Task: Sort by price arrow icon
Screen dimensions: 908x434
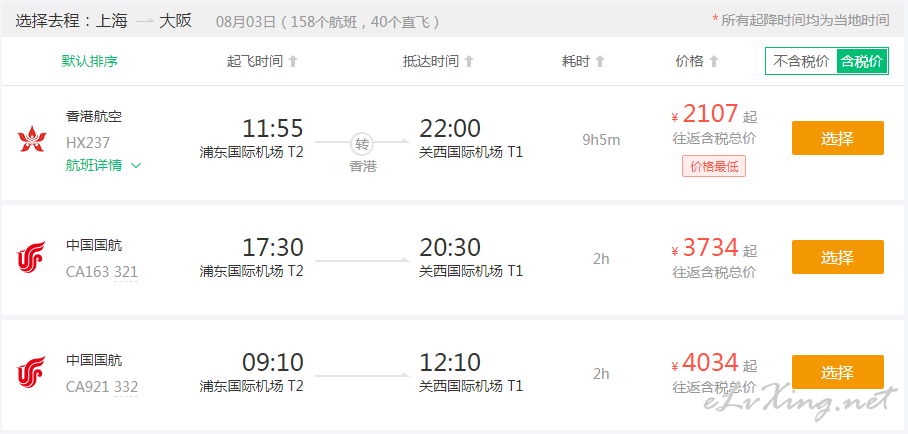Action: point(714,61)
